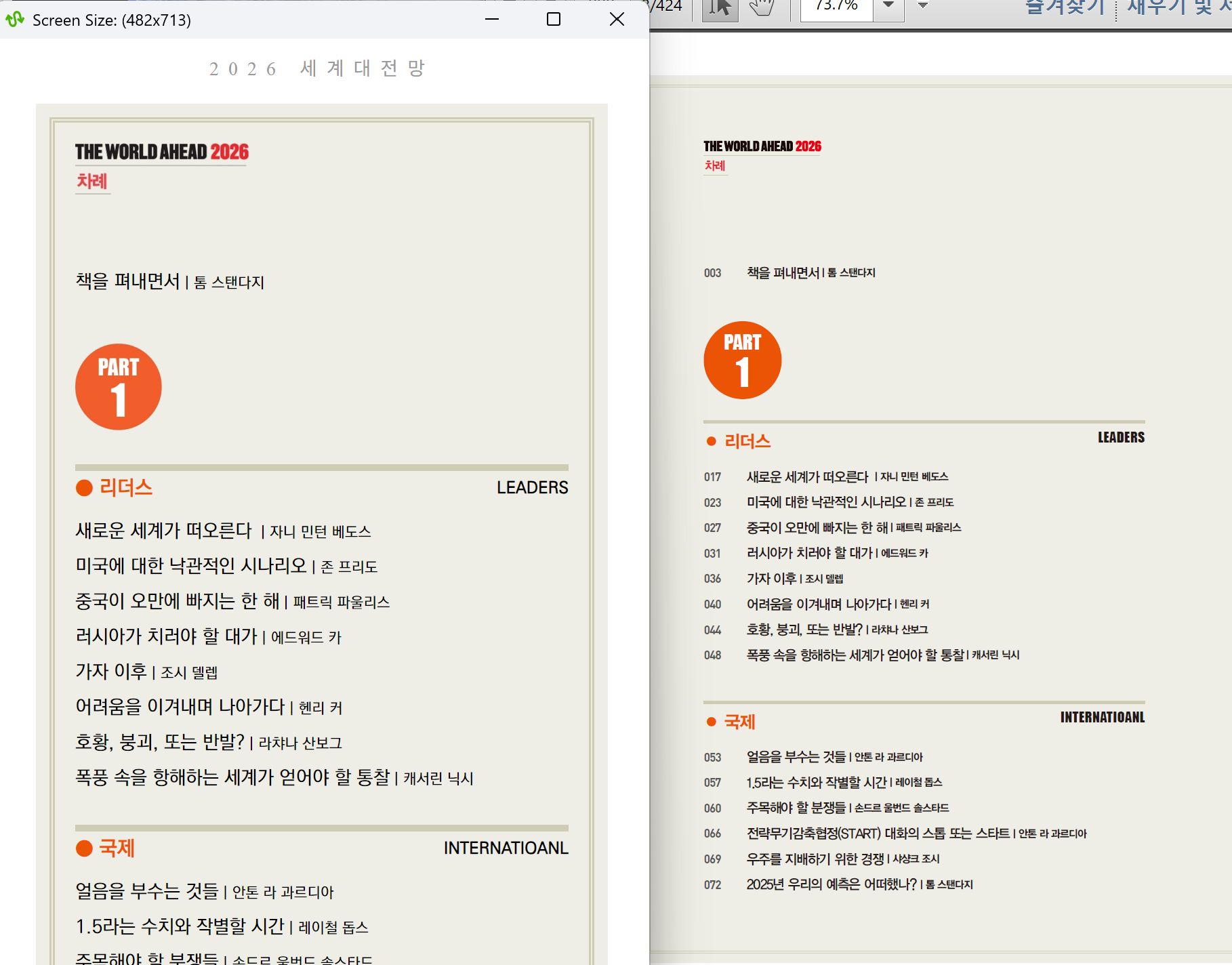Screen dimensions: 1232x965
Task: Click the PART 1 badge in PDF page
Action: [x=743, y=360]
